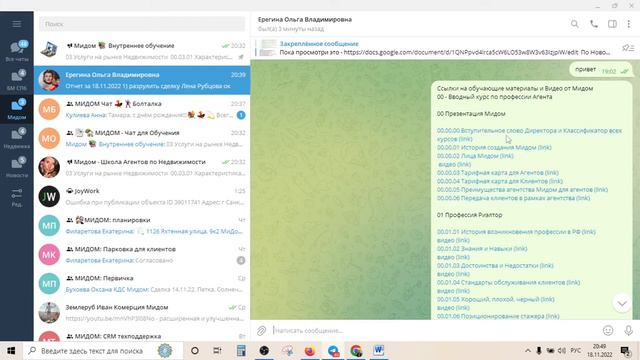Open link '00.01.03 Достоинства и Недостатки'
Viewport: 640px width, 360px height.
pyautogui.click(x=495, y=265)
